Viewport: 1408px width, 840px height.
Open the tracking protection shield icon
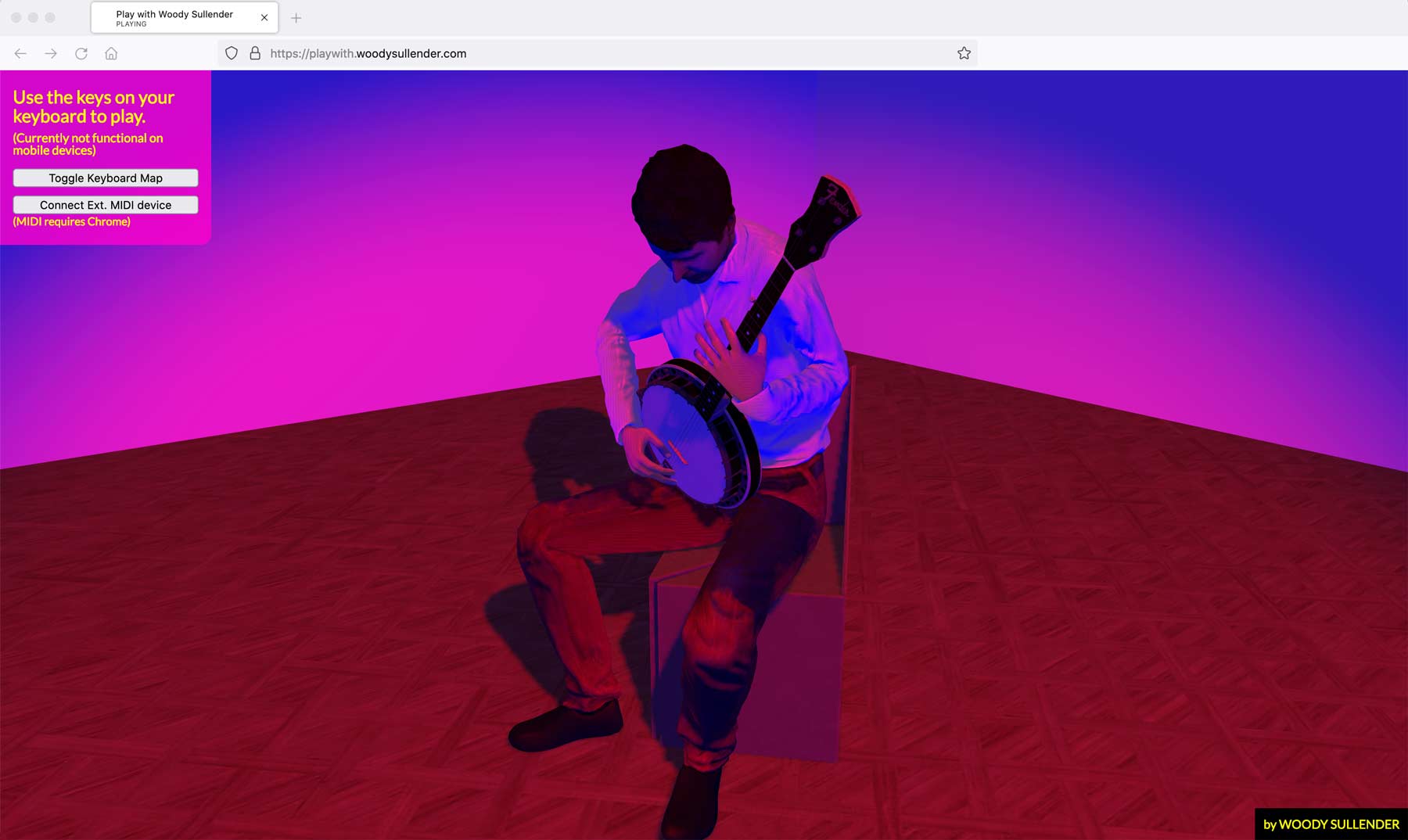pos(232,53)
